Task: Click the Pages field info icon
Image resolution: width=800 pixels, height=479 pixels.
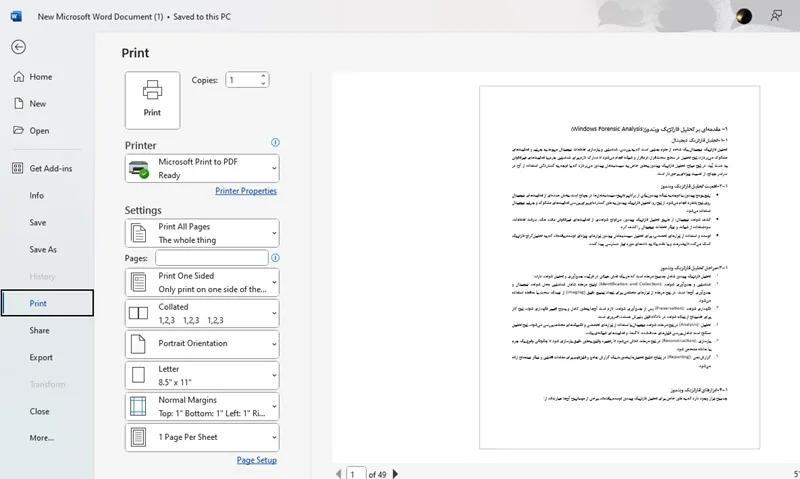Action: coord(275,258)
